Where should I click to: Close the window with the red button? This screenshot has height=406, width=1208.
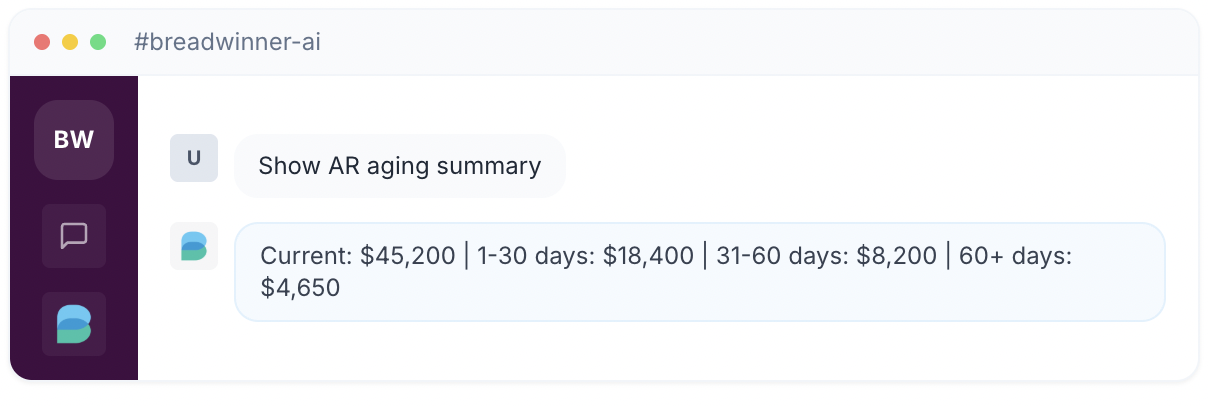point(42,42)
